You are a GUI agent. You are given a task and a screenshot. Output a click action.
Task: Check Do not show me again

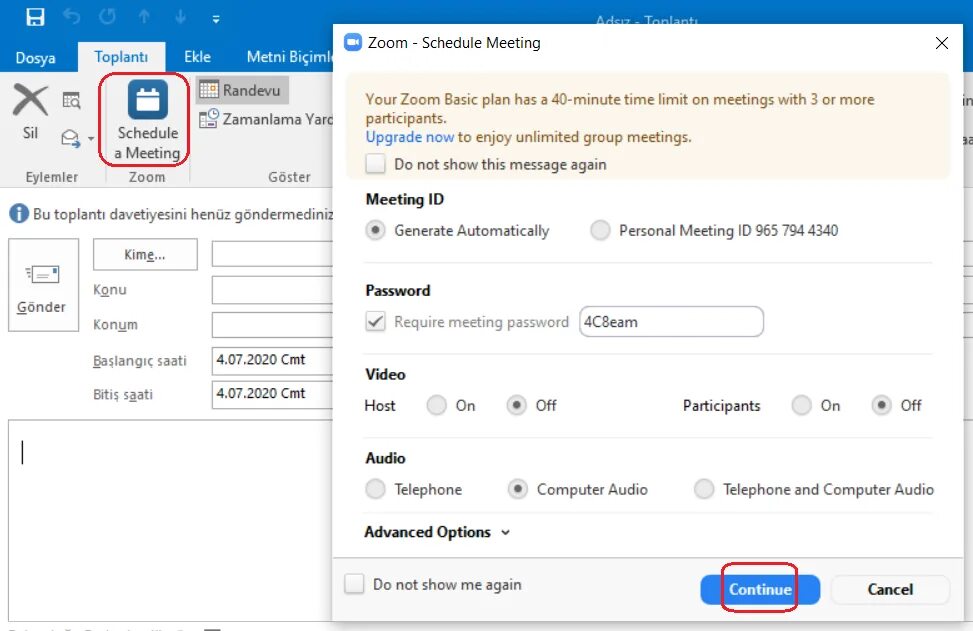(x=354, y=584)
